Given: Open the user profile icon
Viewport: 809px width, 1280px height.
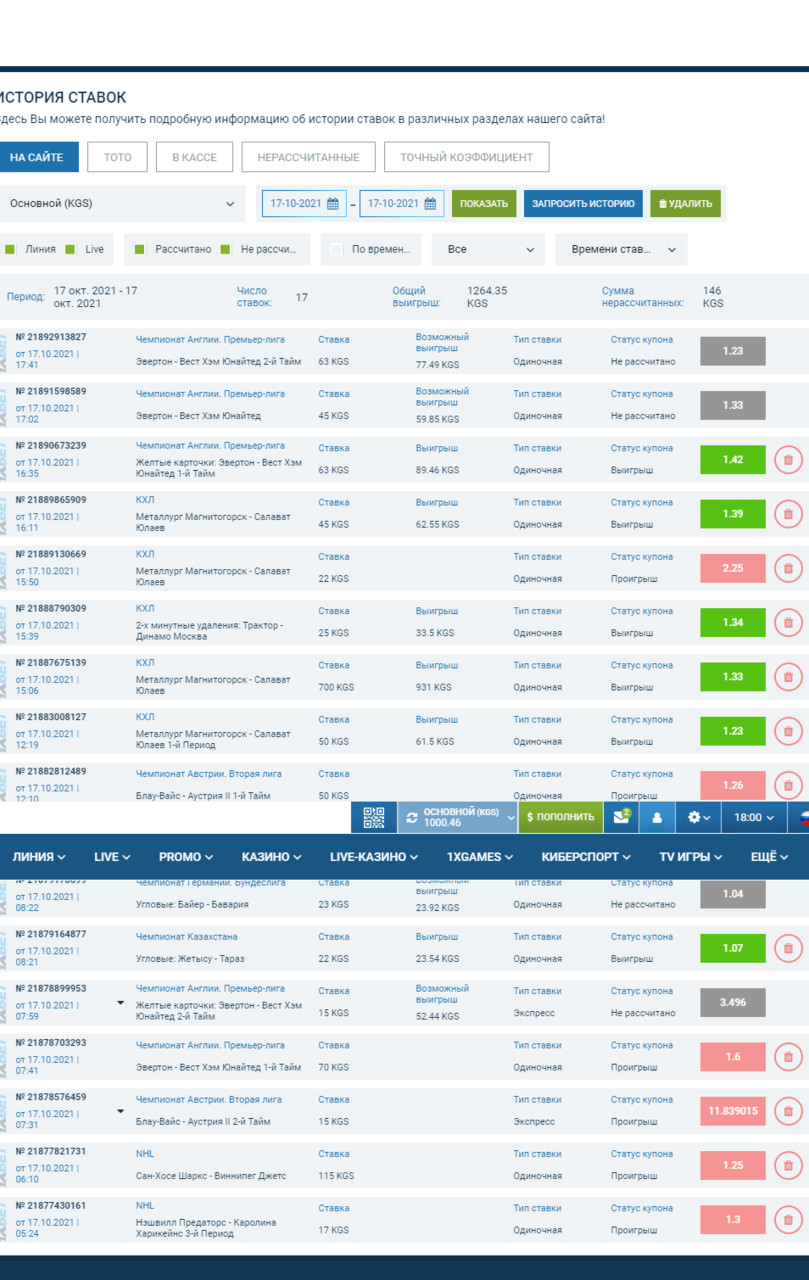Looking at the screenshot, I should click(657, 817).
